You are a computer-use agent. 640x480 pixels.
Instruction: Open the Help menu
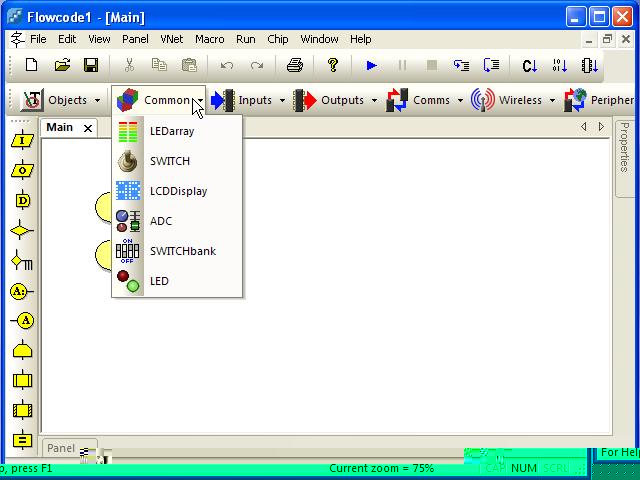tap(360, 39)
